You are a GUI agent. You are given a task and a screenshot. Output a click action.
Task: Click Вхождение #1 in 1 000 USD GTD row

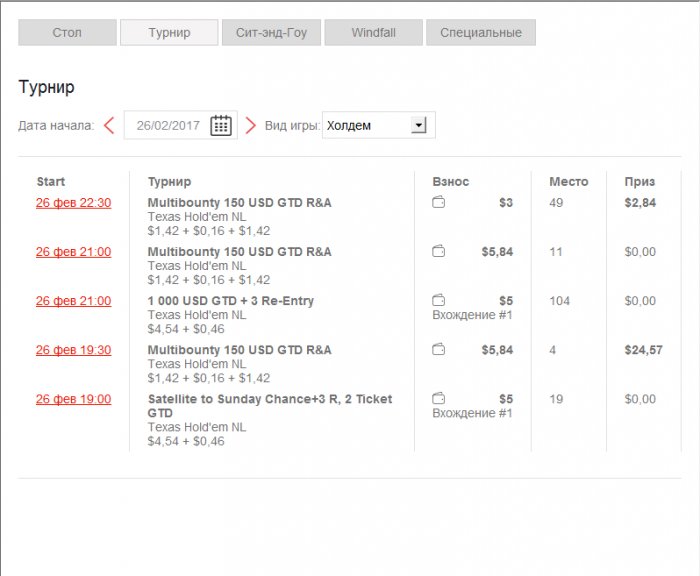(x=472, y=315)
